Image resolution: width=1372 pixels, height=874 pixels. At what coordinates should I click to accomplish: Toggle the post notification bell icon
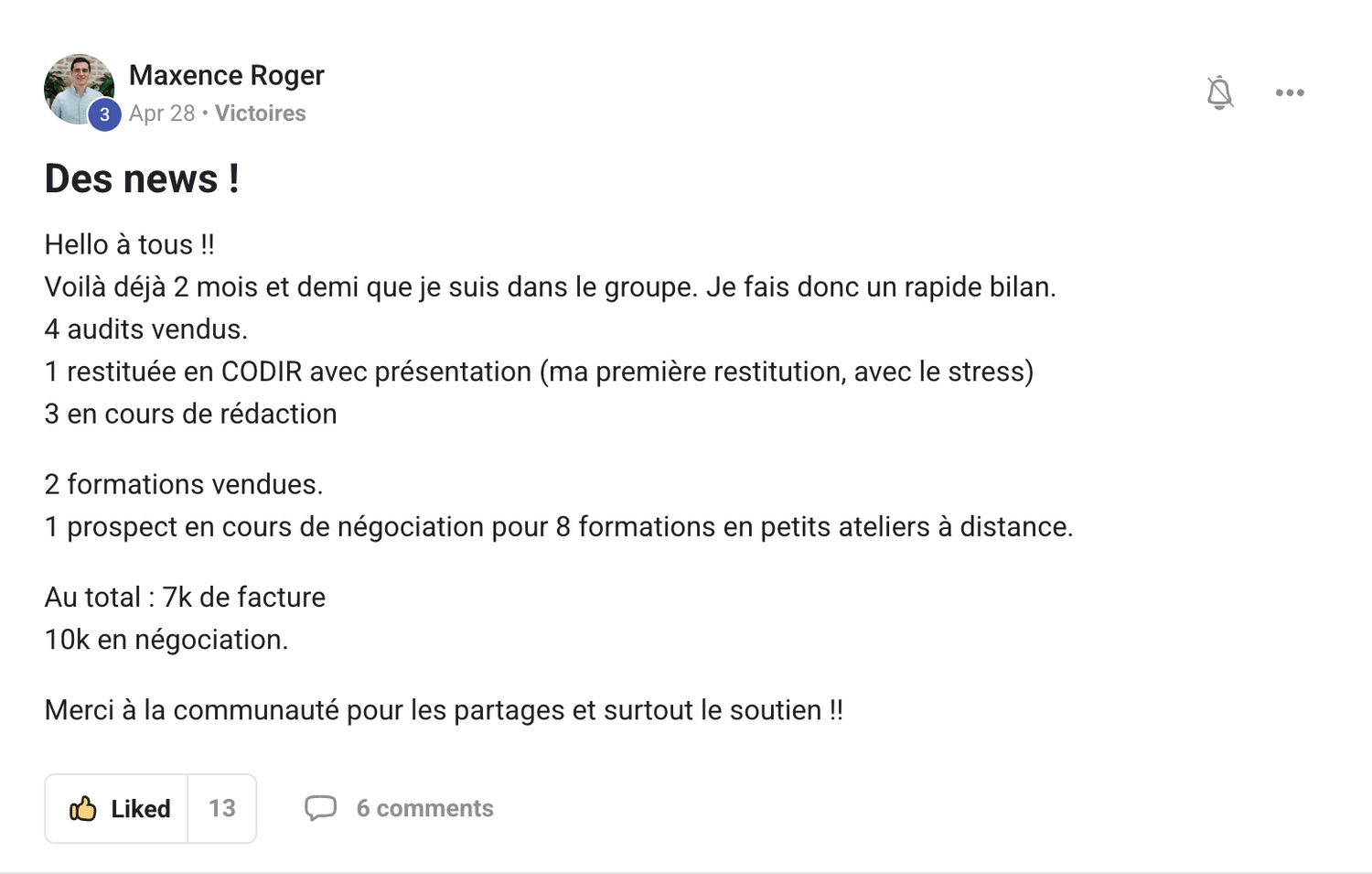point(1219,92)
